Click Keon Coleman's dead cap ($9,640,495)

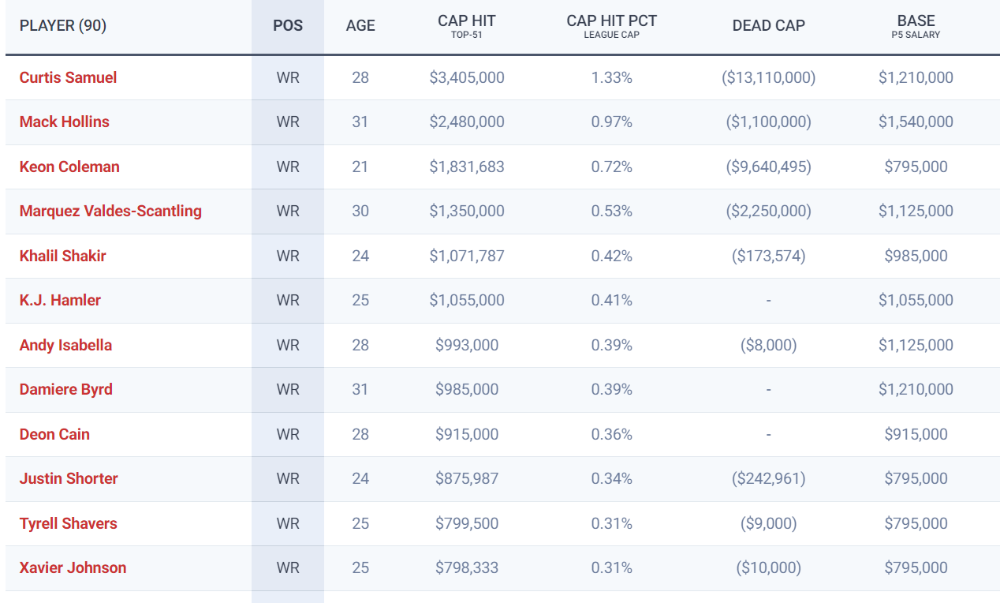point(768,167)
